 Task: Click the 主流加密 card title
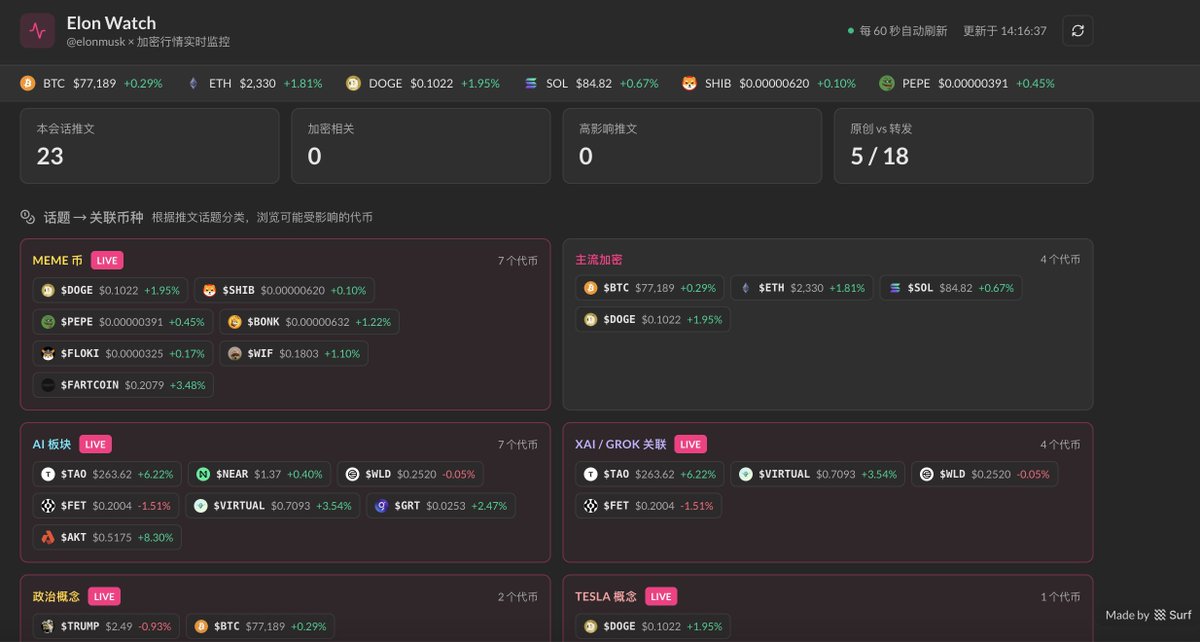(x=599, y=260)
